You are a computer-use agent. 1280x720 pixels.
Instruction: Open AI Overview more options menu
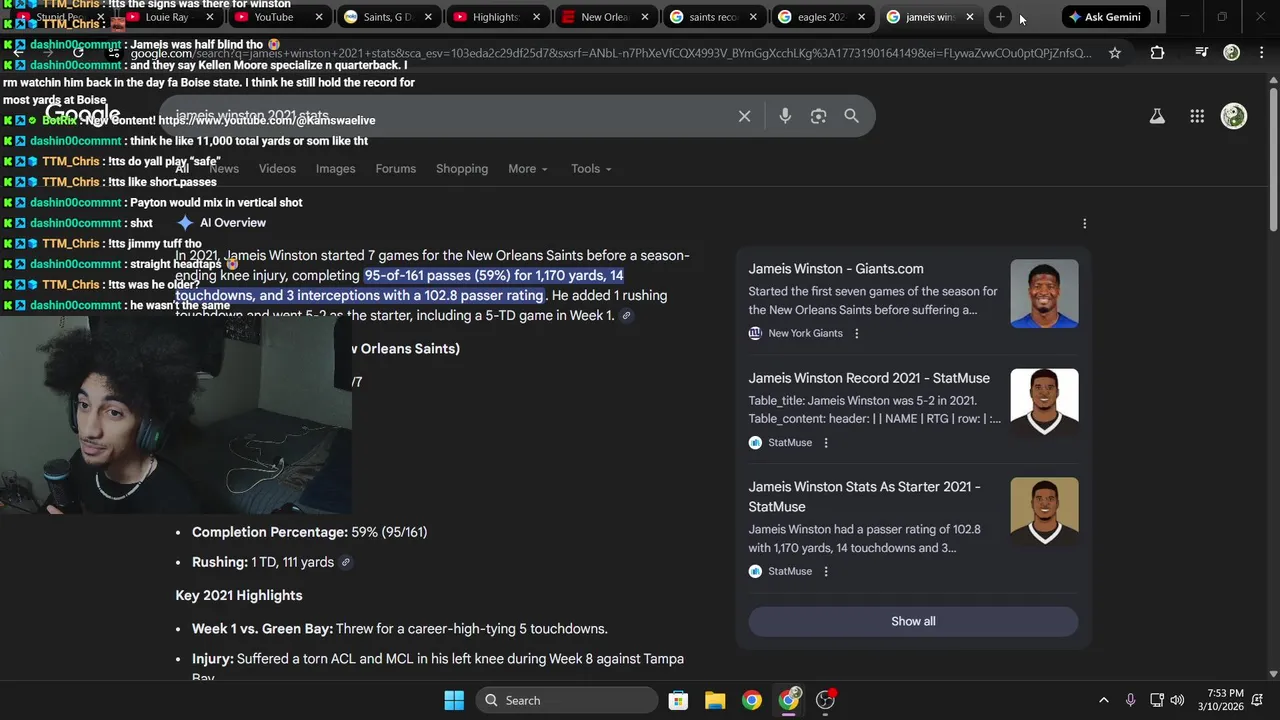pyautogui.click(x=1084, y=224)
